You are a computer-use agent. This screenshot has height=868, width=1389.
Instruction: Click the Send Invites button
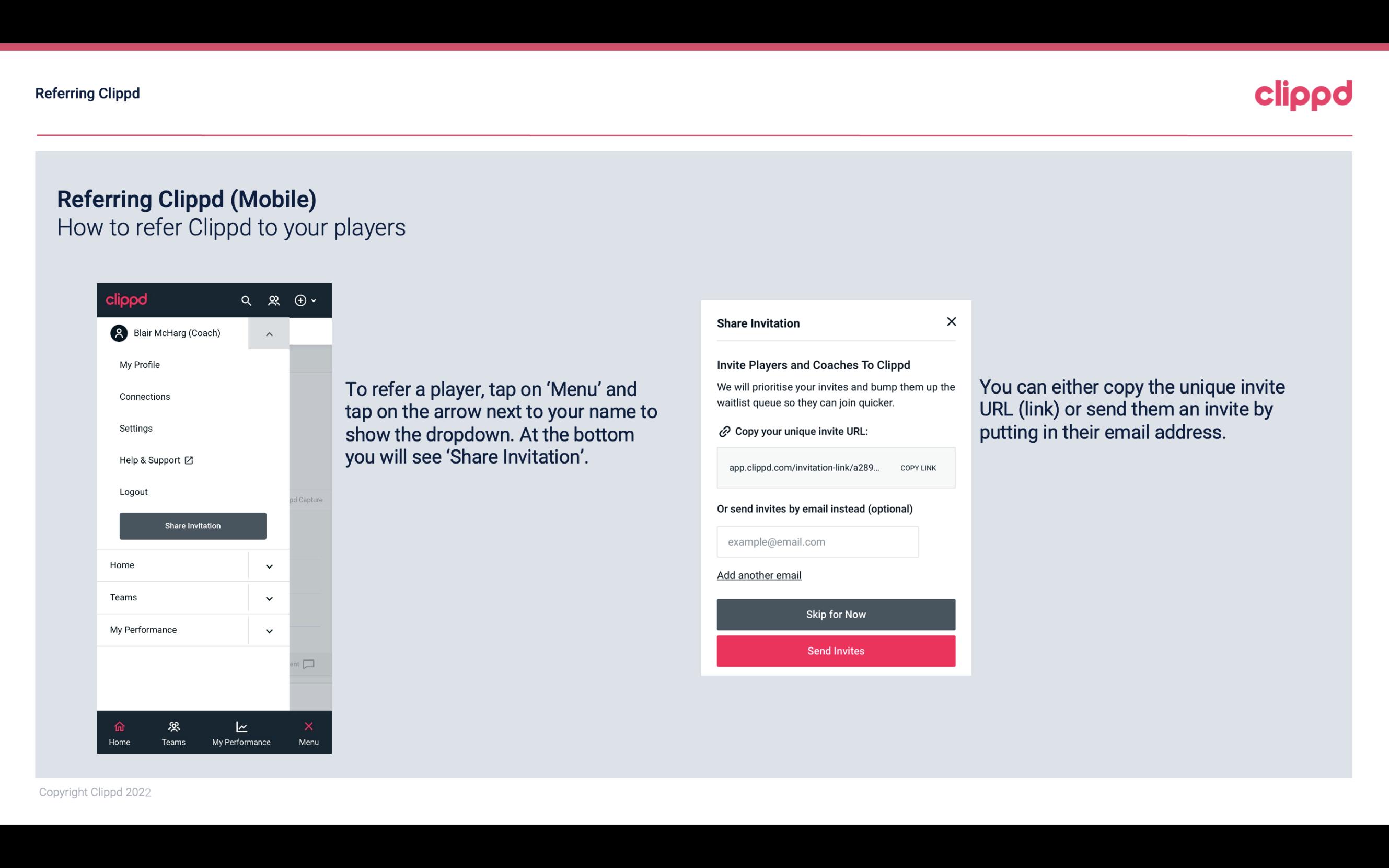click(836, 651)
